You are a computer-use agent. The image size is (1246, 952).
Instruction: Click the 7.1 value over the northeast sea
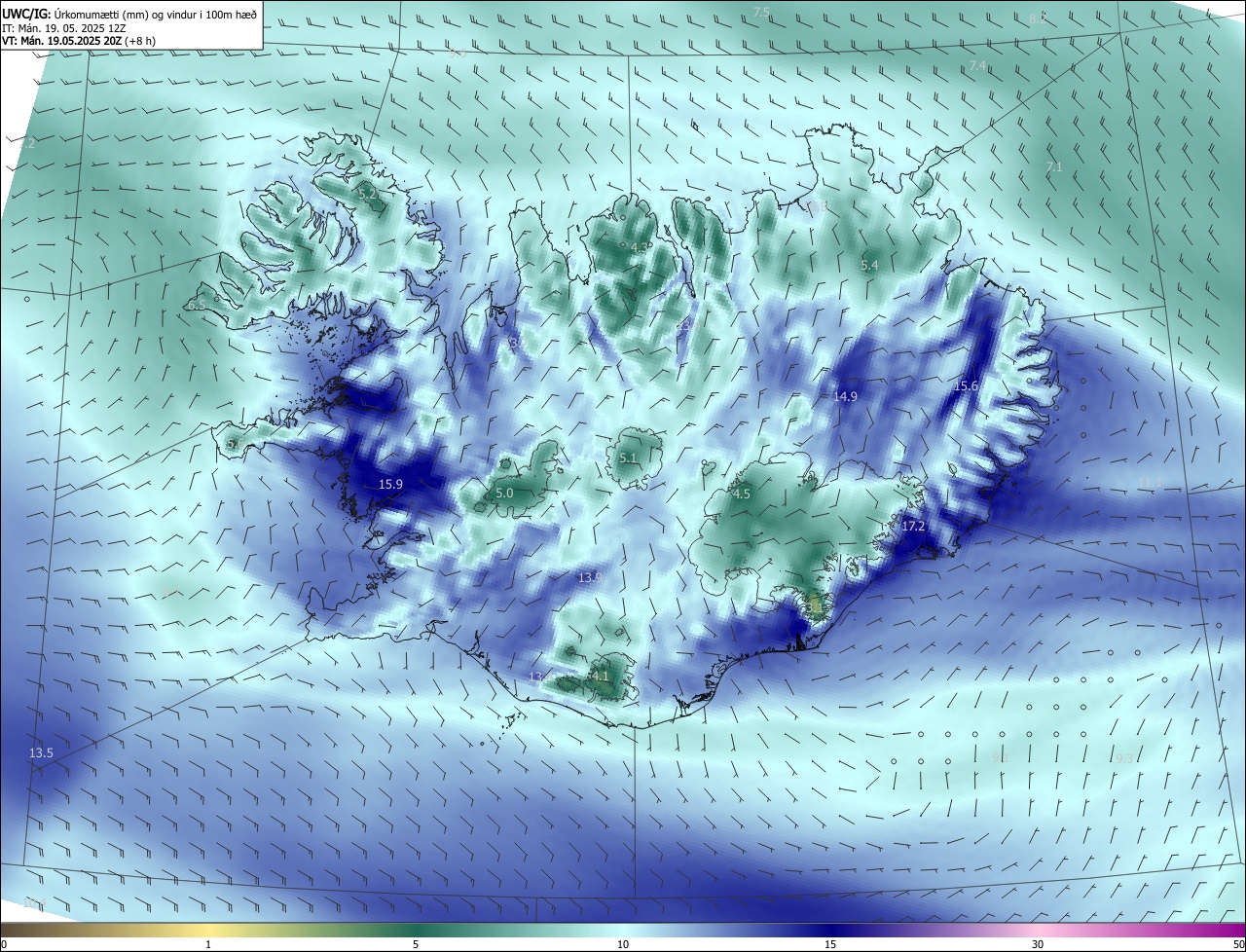(x=1054, y=167)
